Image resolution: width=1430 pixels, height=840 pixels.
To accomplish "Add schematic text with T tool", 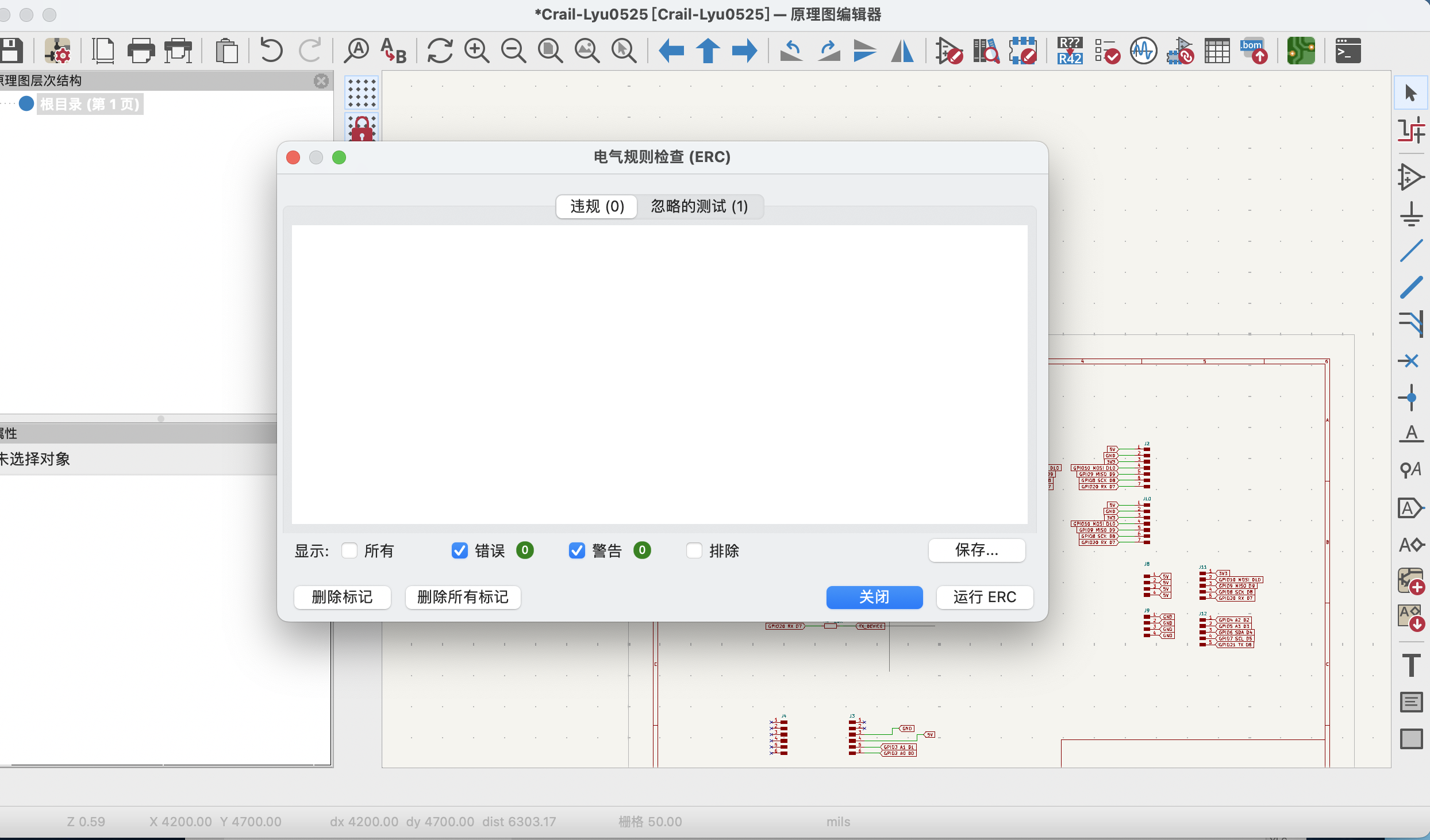I will (1411, 665).
